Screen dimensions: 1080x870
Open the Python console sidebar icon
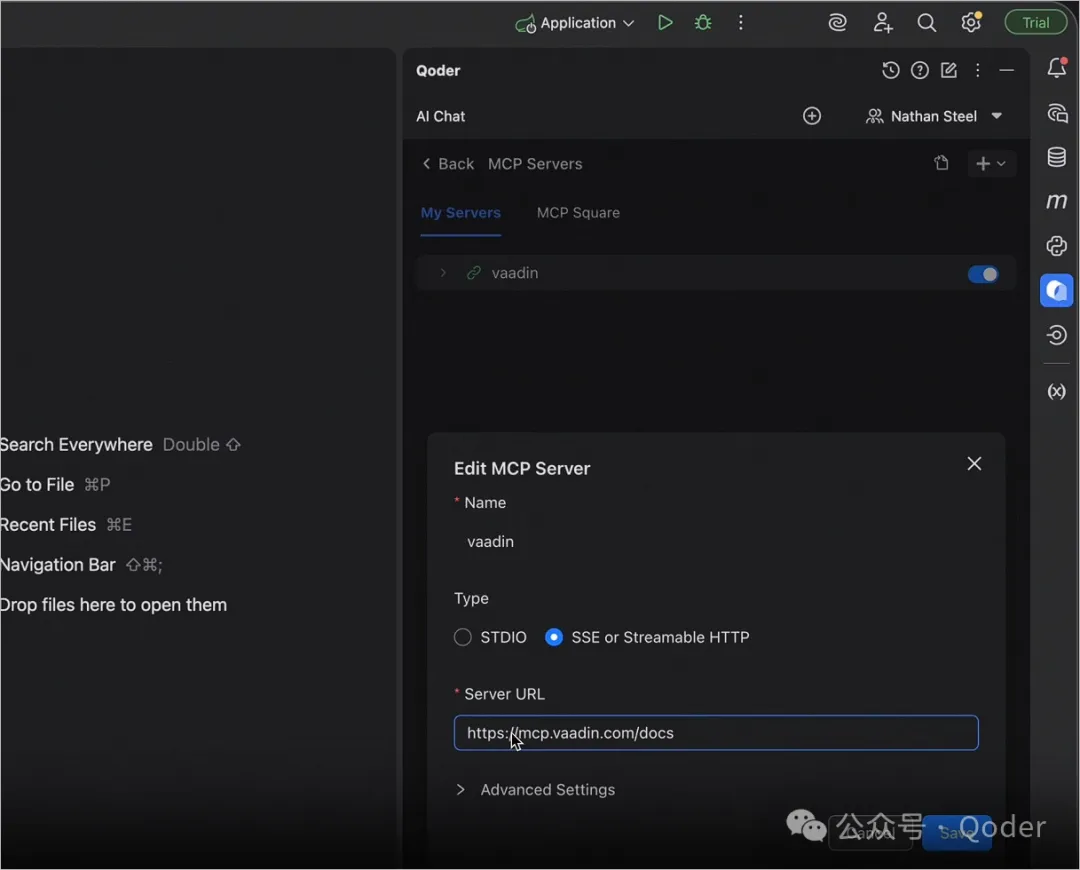(x=1057, y=246)
